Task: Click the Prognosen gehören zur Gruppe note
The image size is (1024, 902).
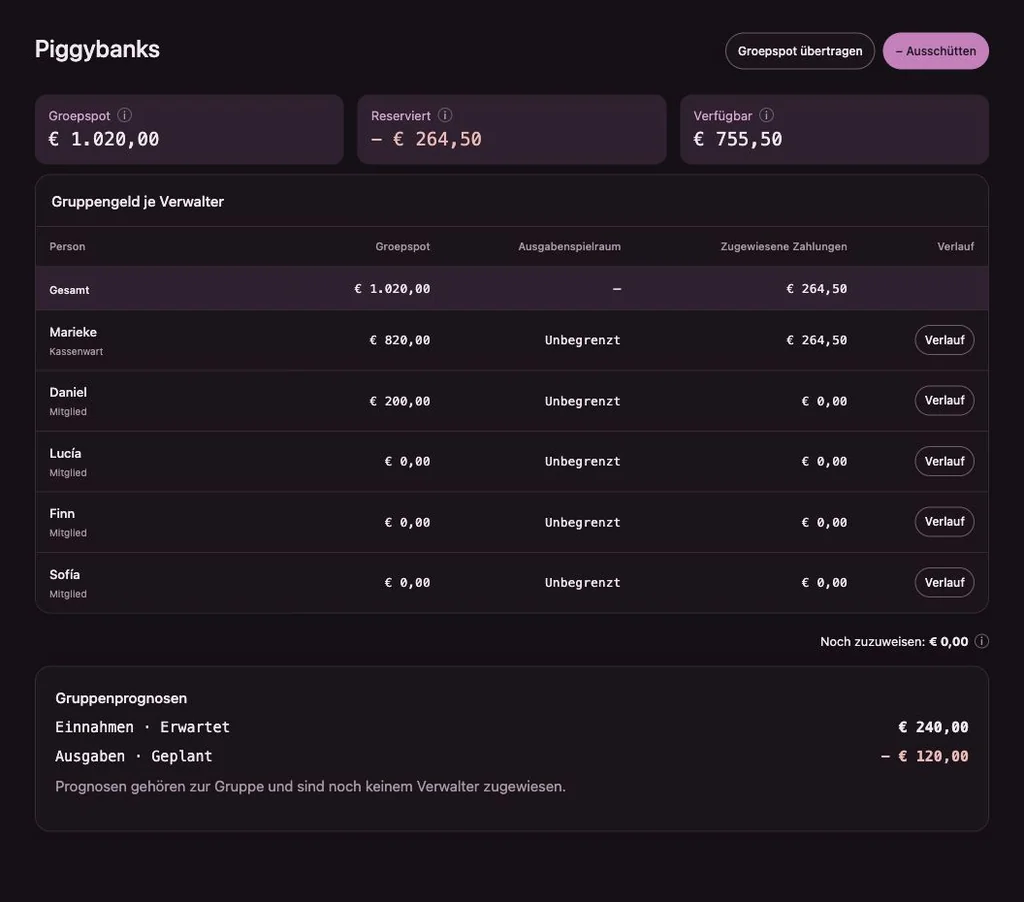Action: 310,786
